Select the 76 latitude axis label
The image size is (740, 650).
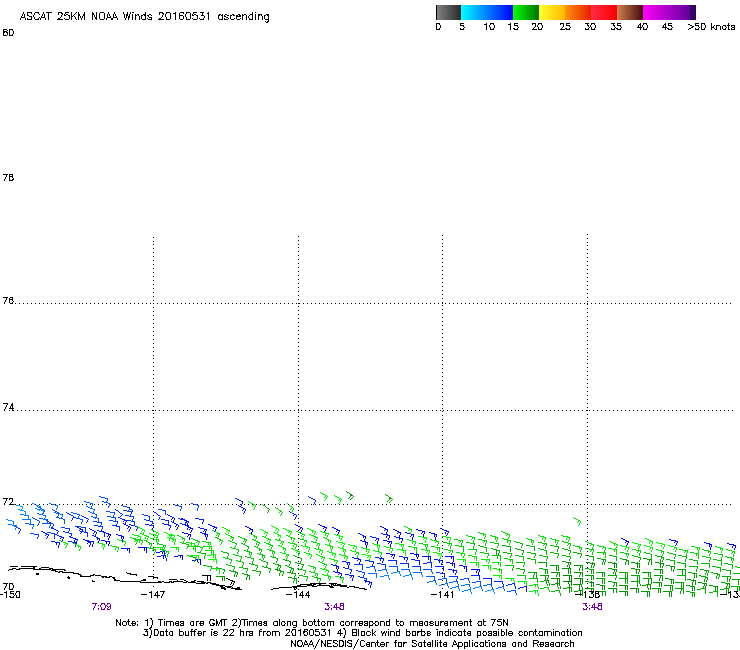click(8, 300)
